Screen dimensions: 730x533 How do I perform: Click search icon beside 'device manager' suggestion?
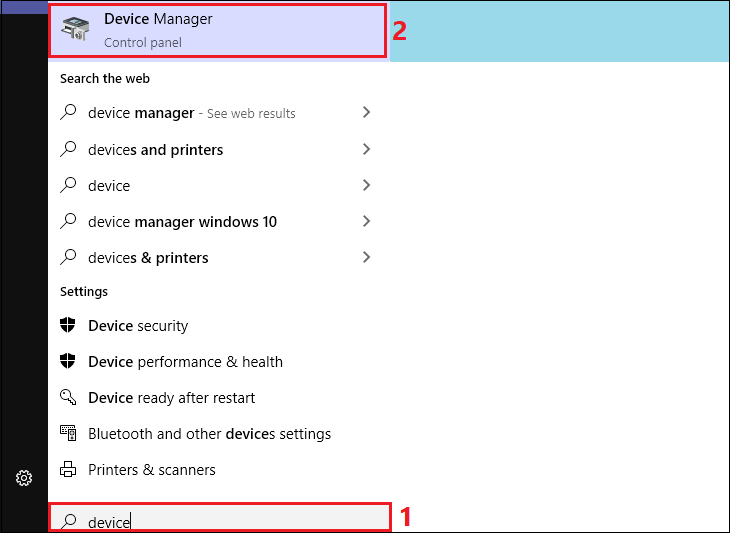[x=68, y=112]
